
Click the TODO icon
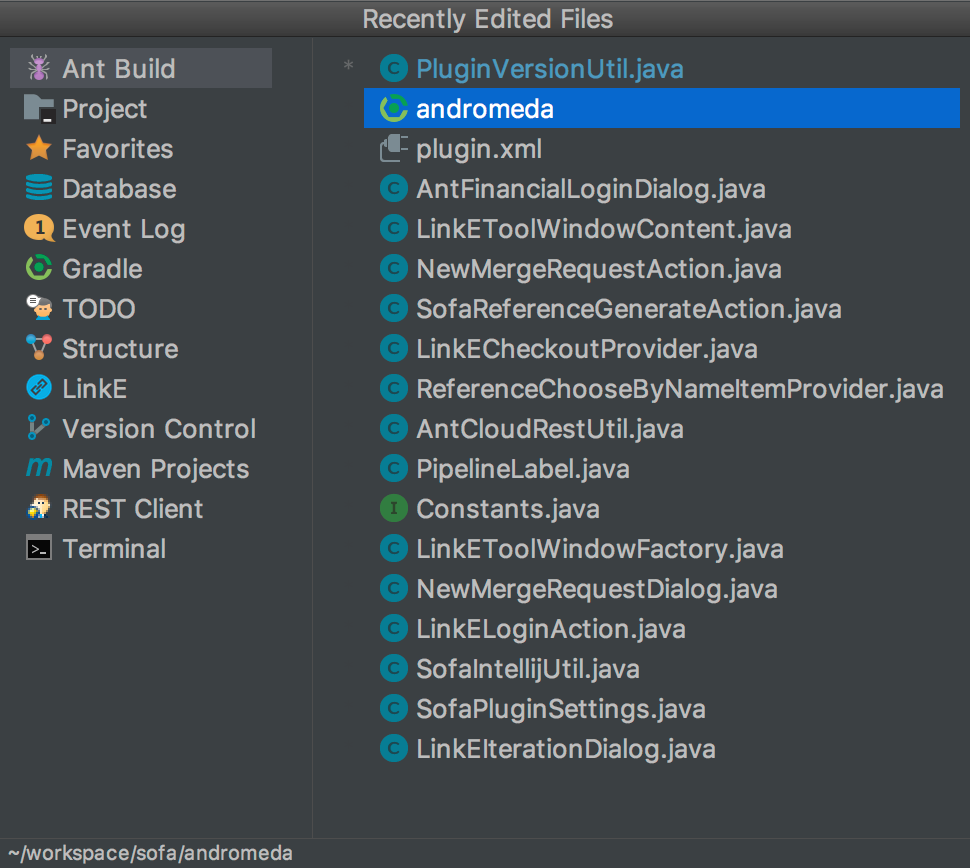point(39,308)
